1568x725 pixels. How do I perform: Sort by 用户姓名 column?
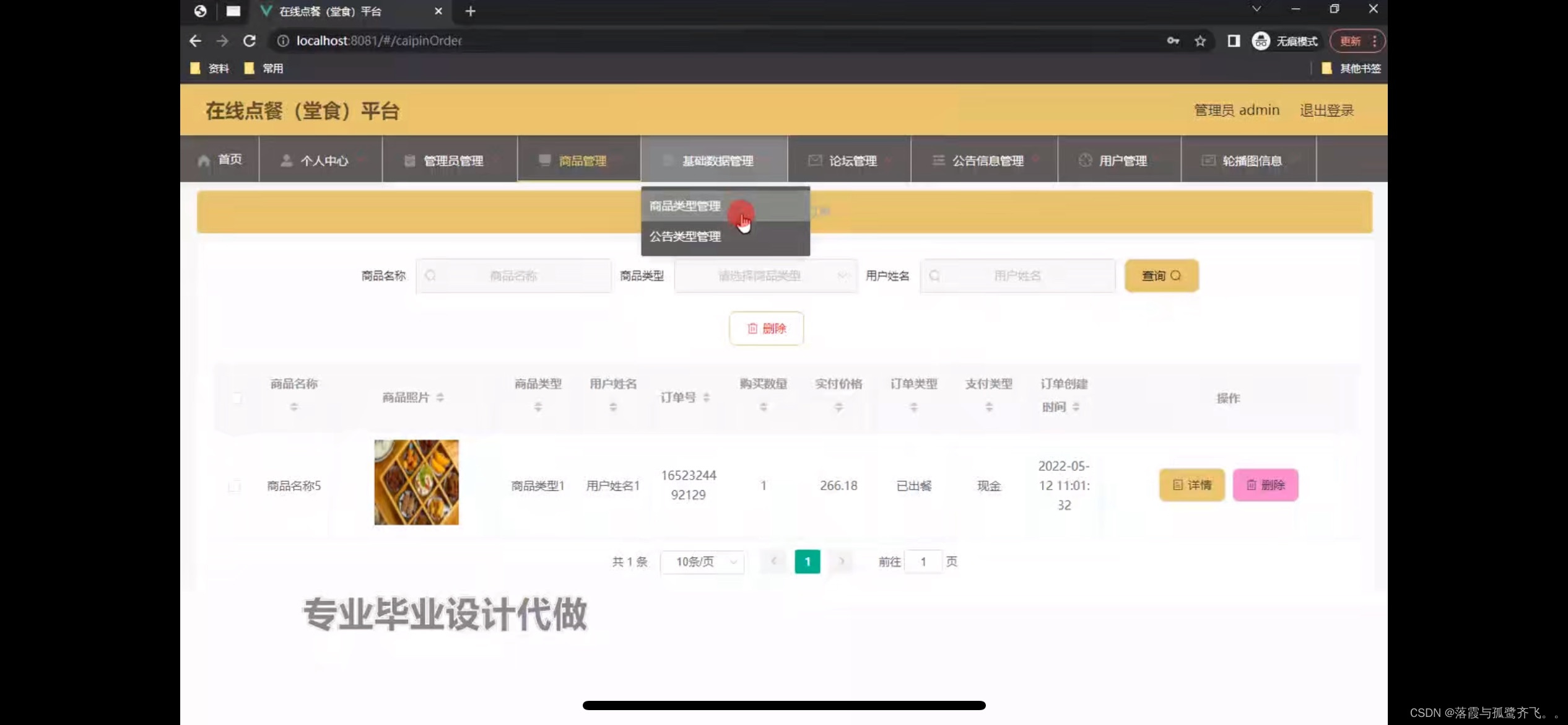click(x=613, y=406)
